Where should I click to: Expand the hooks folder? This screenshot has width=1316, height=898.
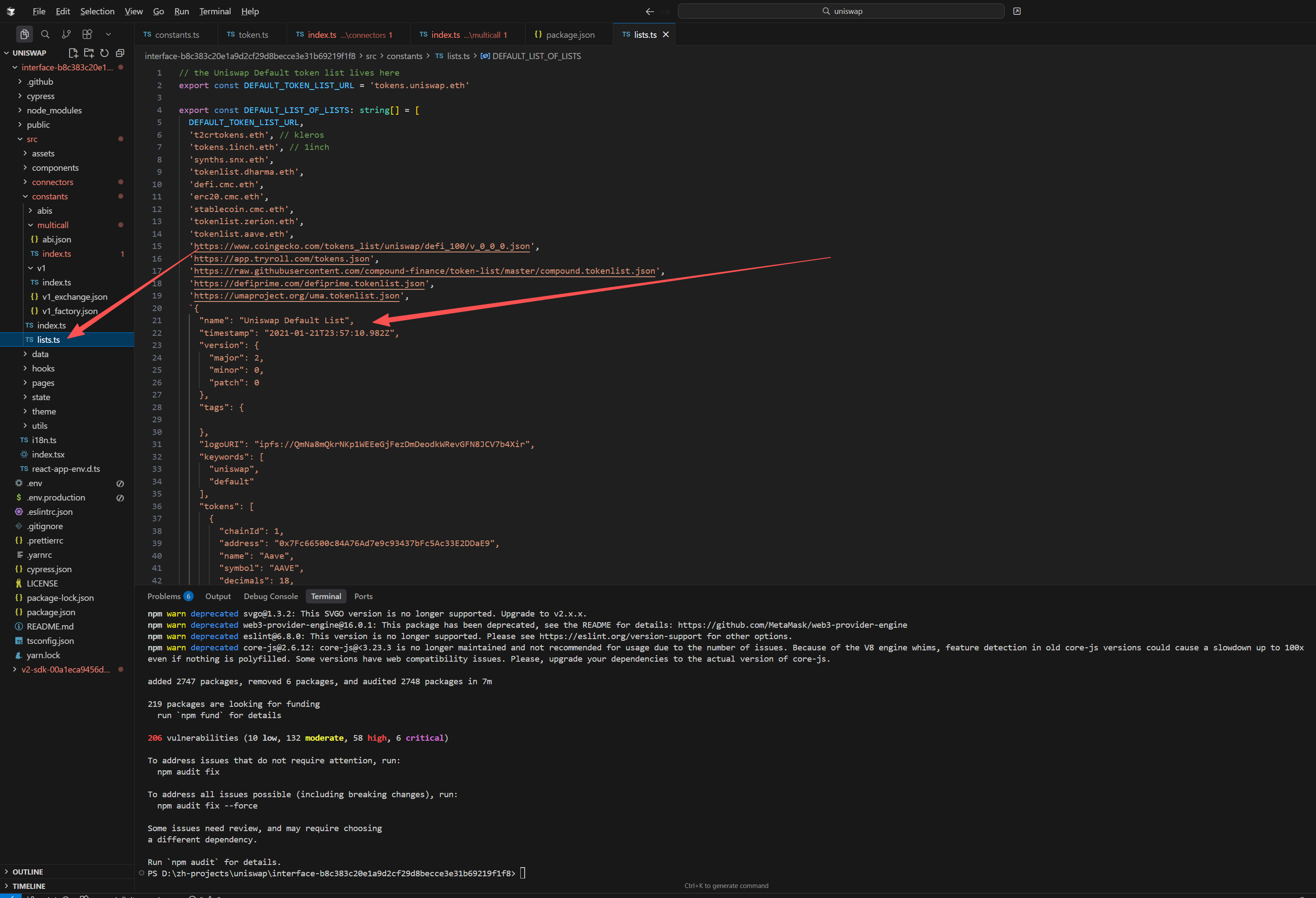coord(43,368)
